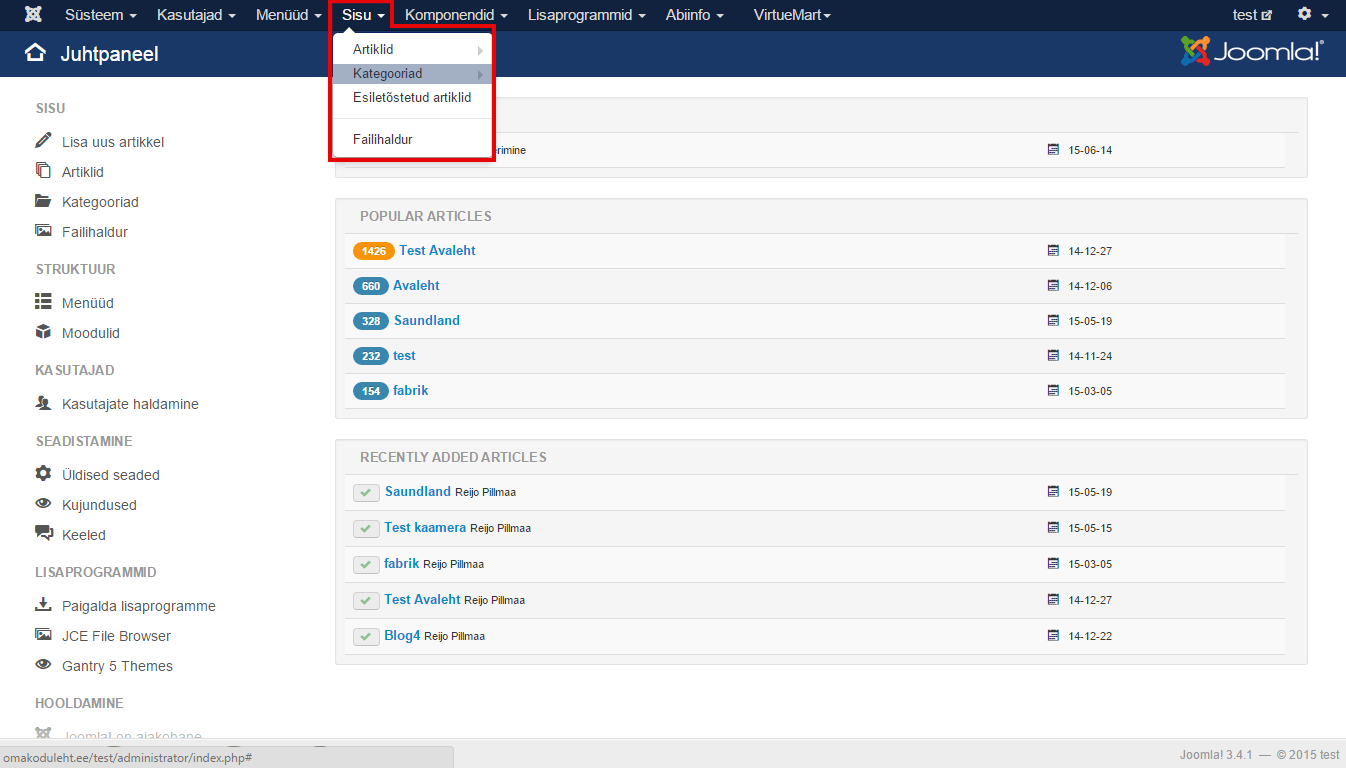Open the VirtueMart dropdown menu
The height and width of the screenshot is (768, 1346).
(x=792, y=15)
